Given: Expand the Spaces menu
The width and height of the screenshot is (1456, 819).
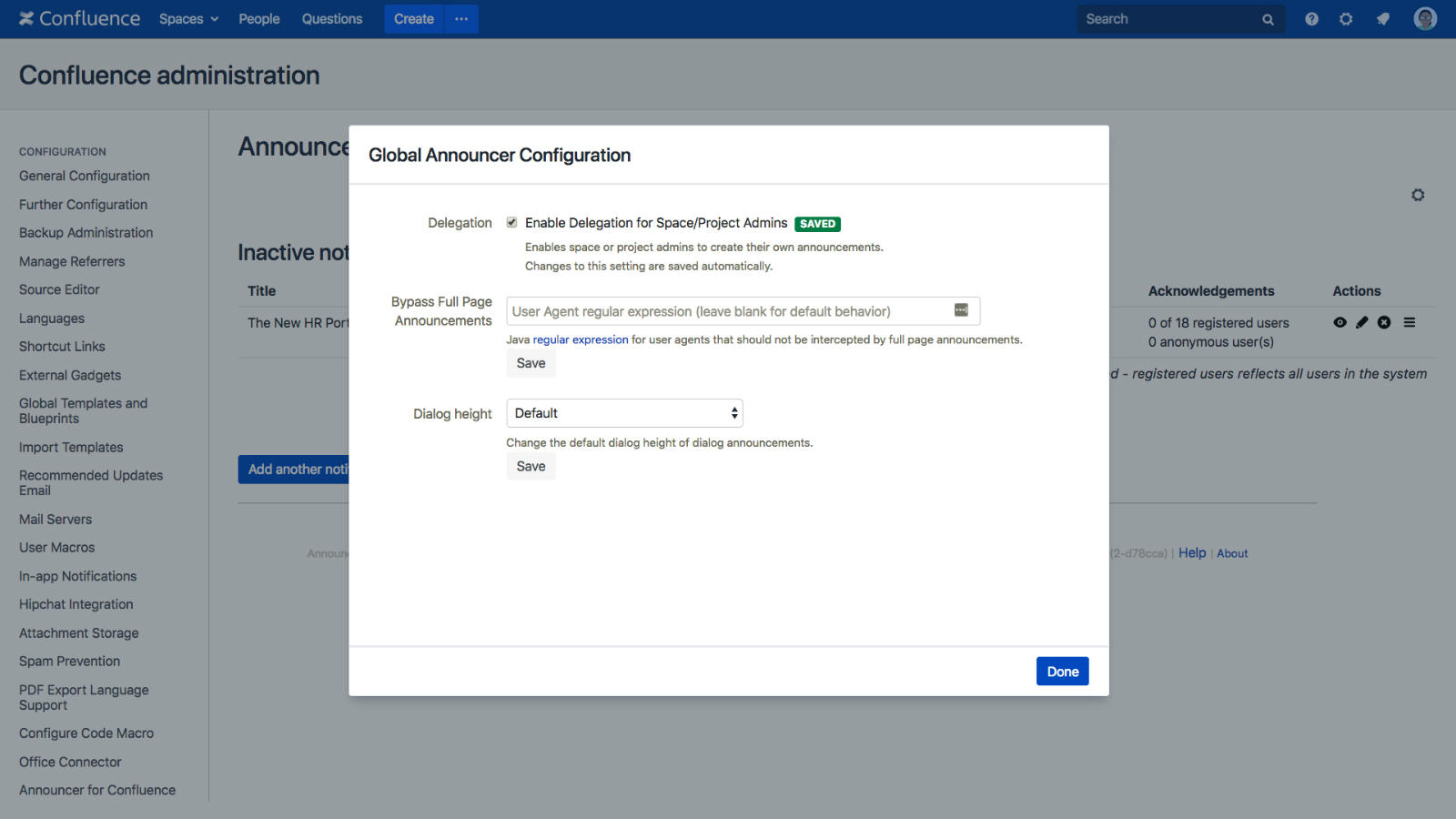Looking at the screenshot, I should (188, 19).
